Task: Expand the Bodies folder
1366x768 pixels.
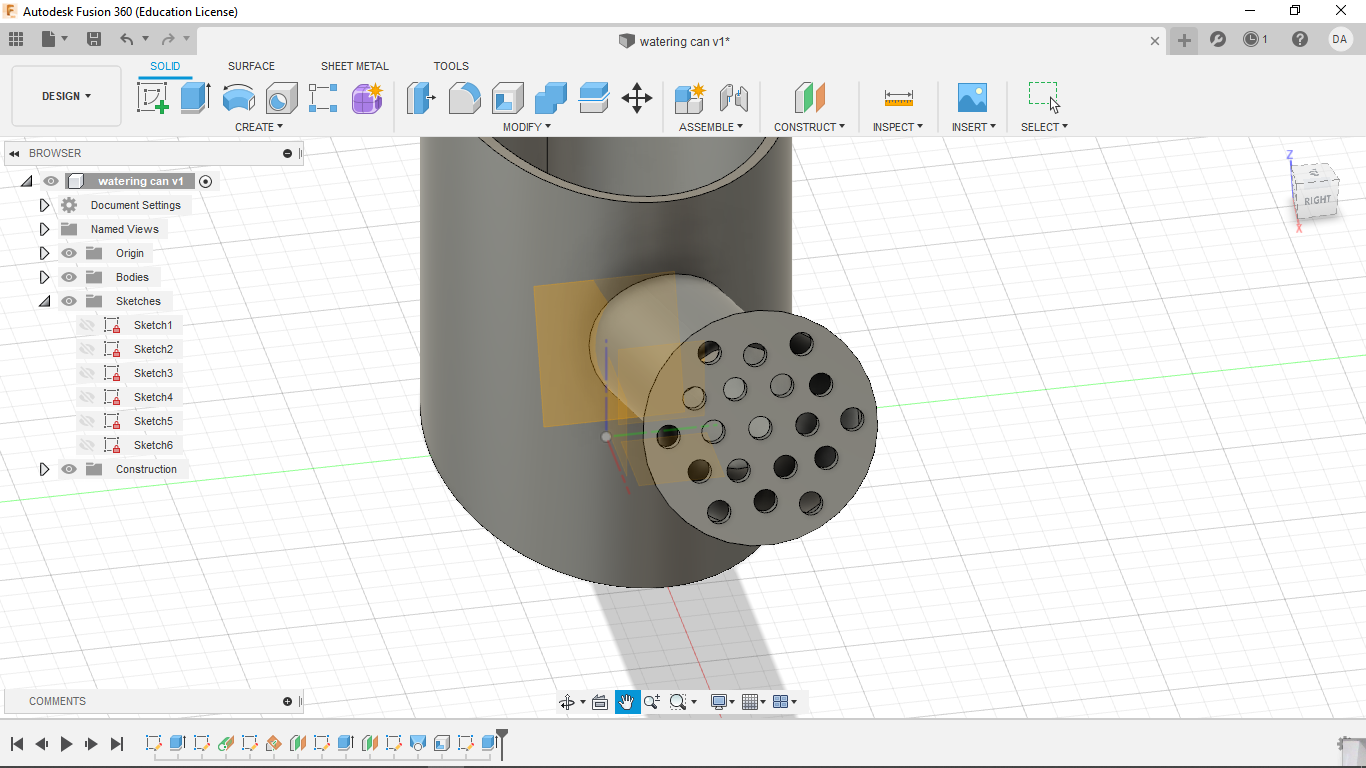Action: [x=44, y=277]
